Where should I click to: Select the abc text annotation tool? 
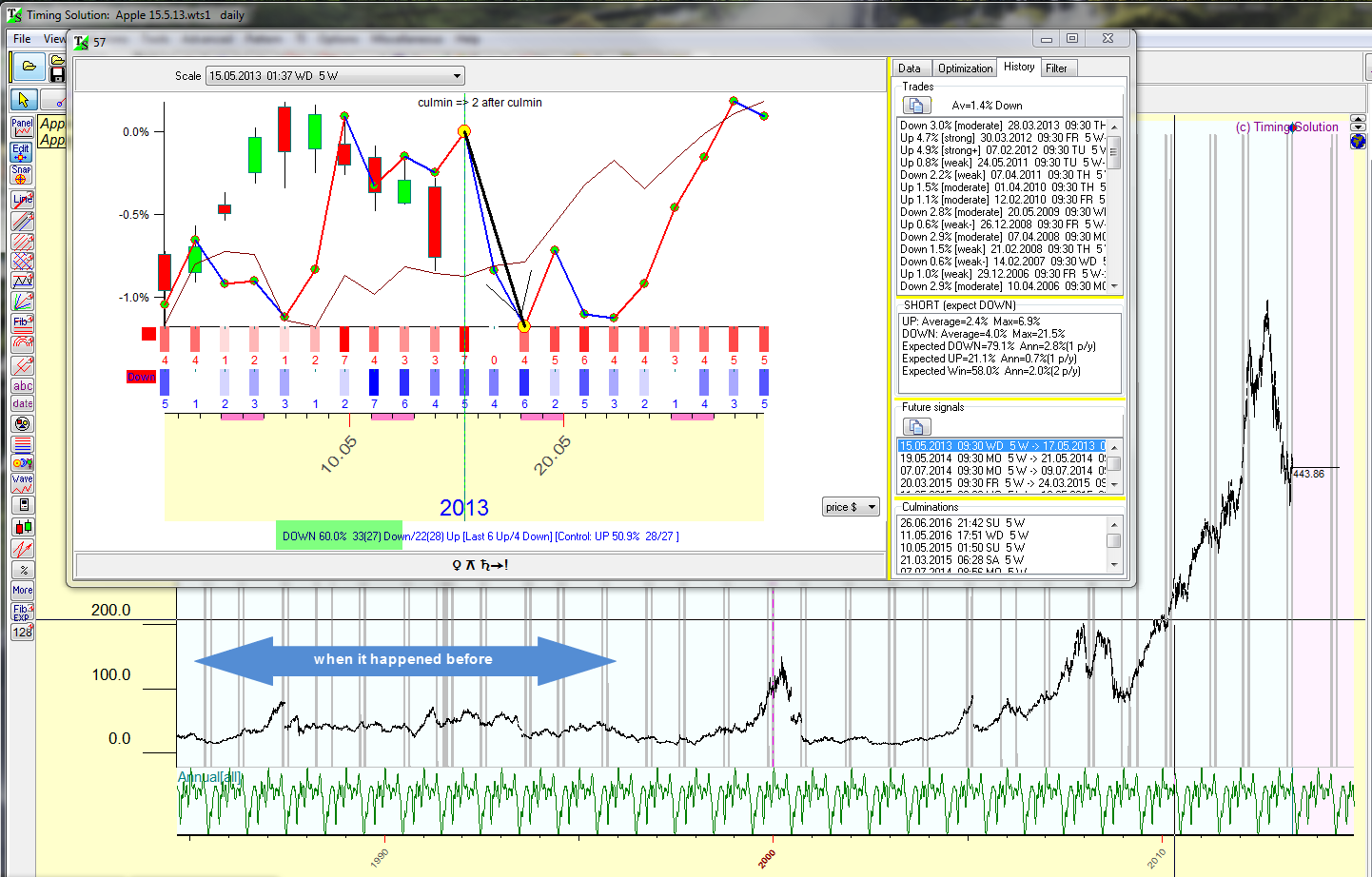click(x=22, y=385)
